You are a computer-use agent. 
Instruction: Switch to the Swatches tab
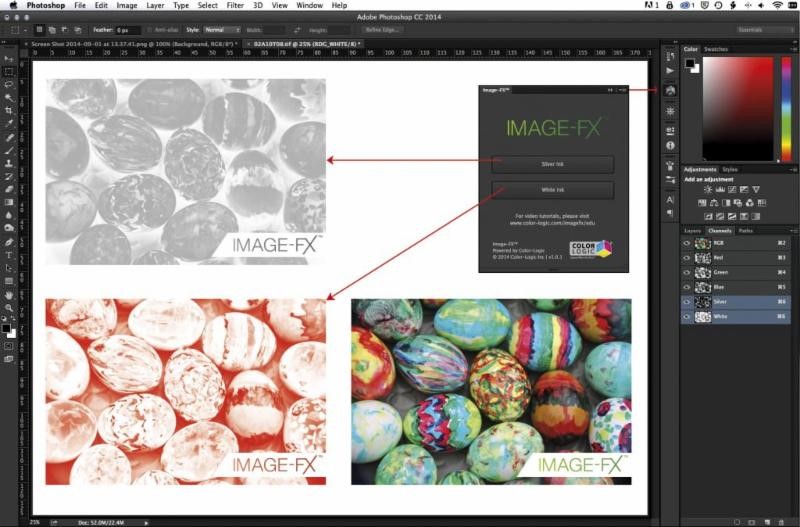coord(716,49)
